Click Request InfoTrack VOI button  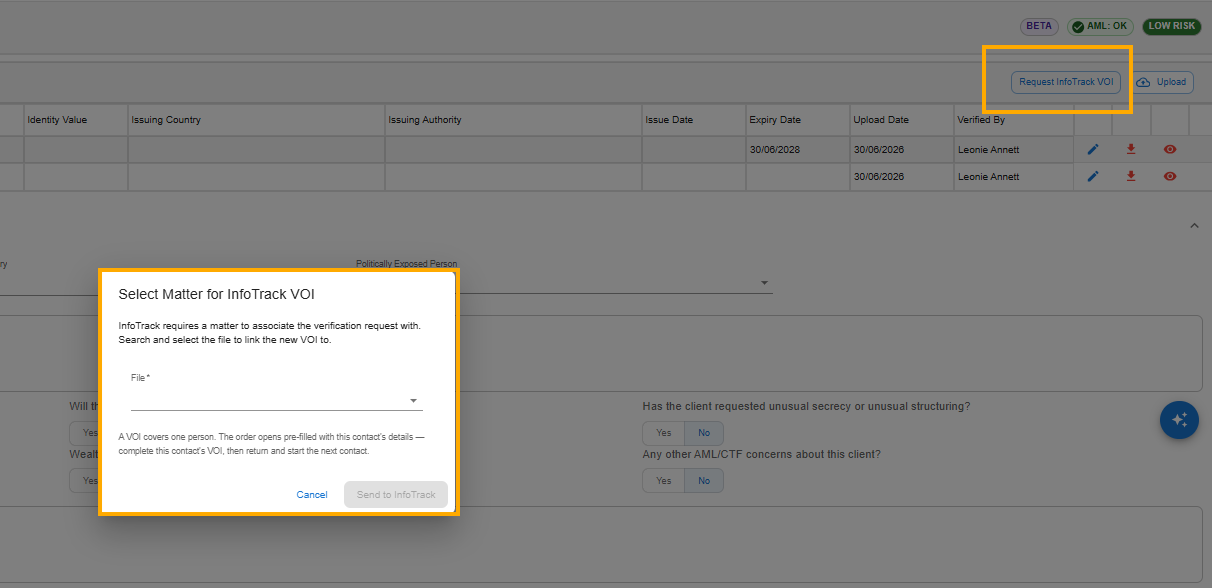click(1066, 82)
